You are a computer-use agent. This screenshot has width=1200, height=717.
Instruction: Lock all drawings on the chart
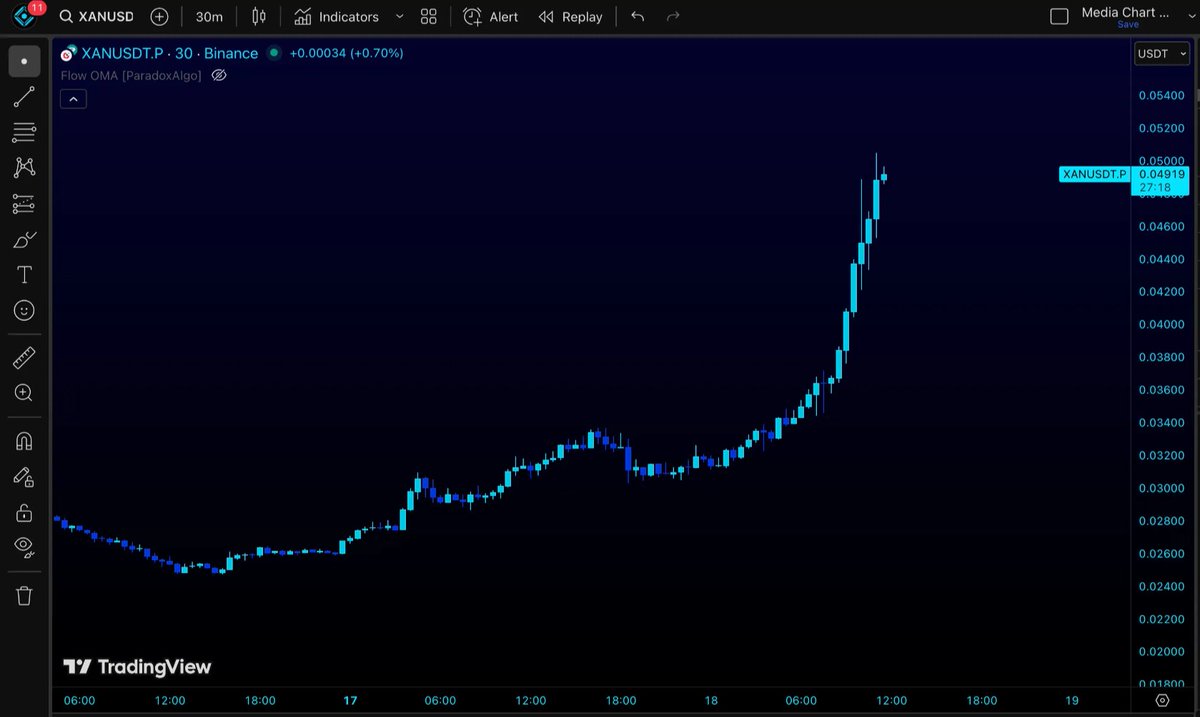pos(24,512)
